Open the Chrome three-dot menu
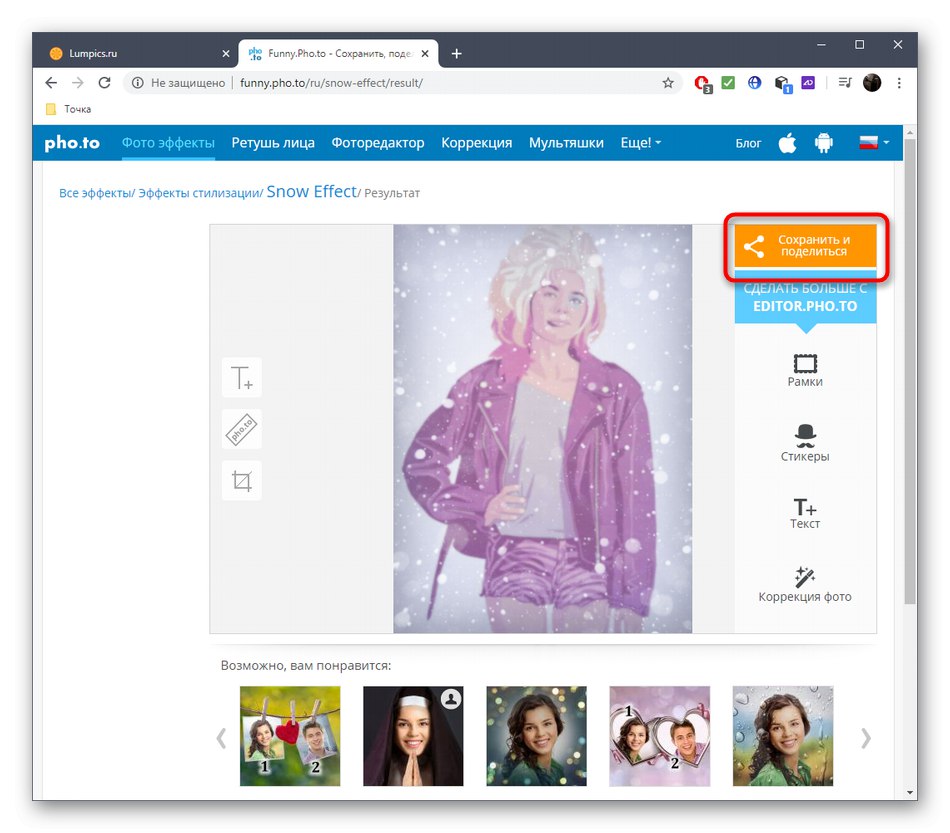Image resolution: width=950 pixels, height=833 pixels. tap(899, 83)
